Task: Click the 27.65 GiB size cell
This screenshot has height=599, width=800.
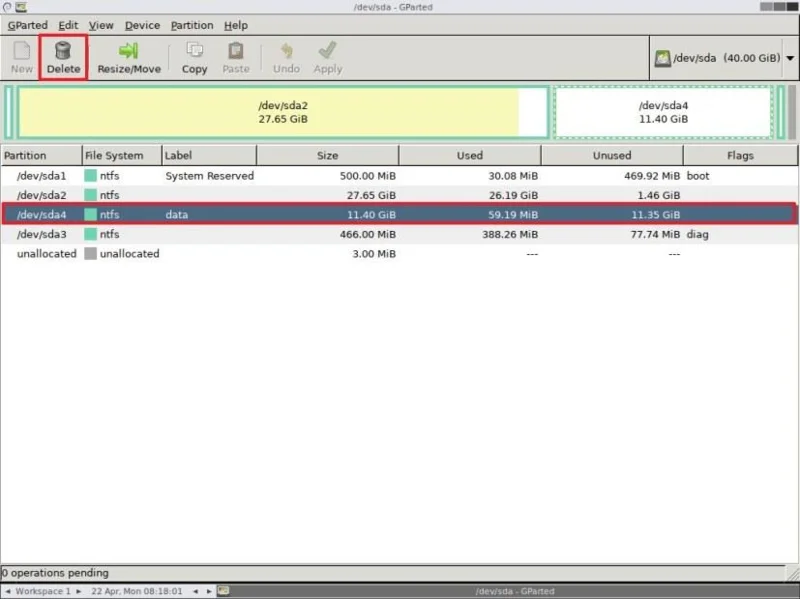Action: click(371, 195)
